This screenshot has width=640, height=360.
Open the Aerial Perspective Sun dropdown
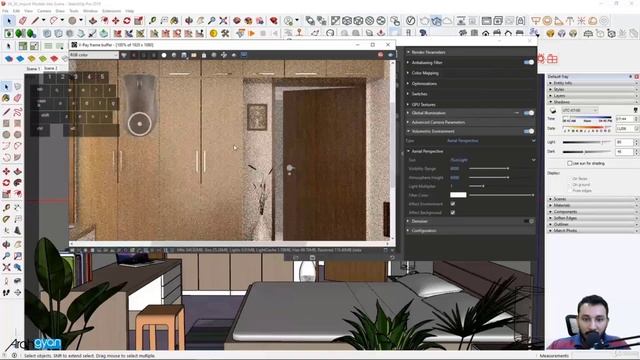[x=493, y=160]
